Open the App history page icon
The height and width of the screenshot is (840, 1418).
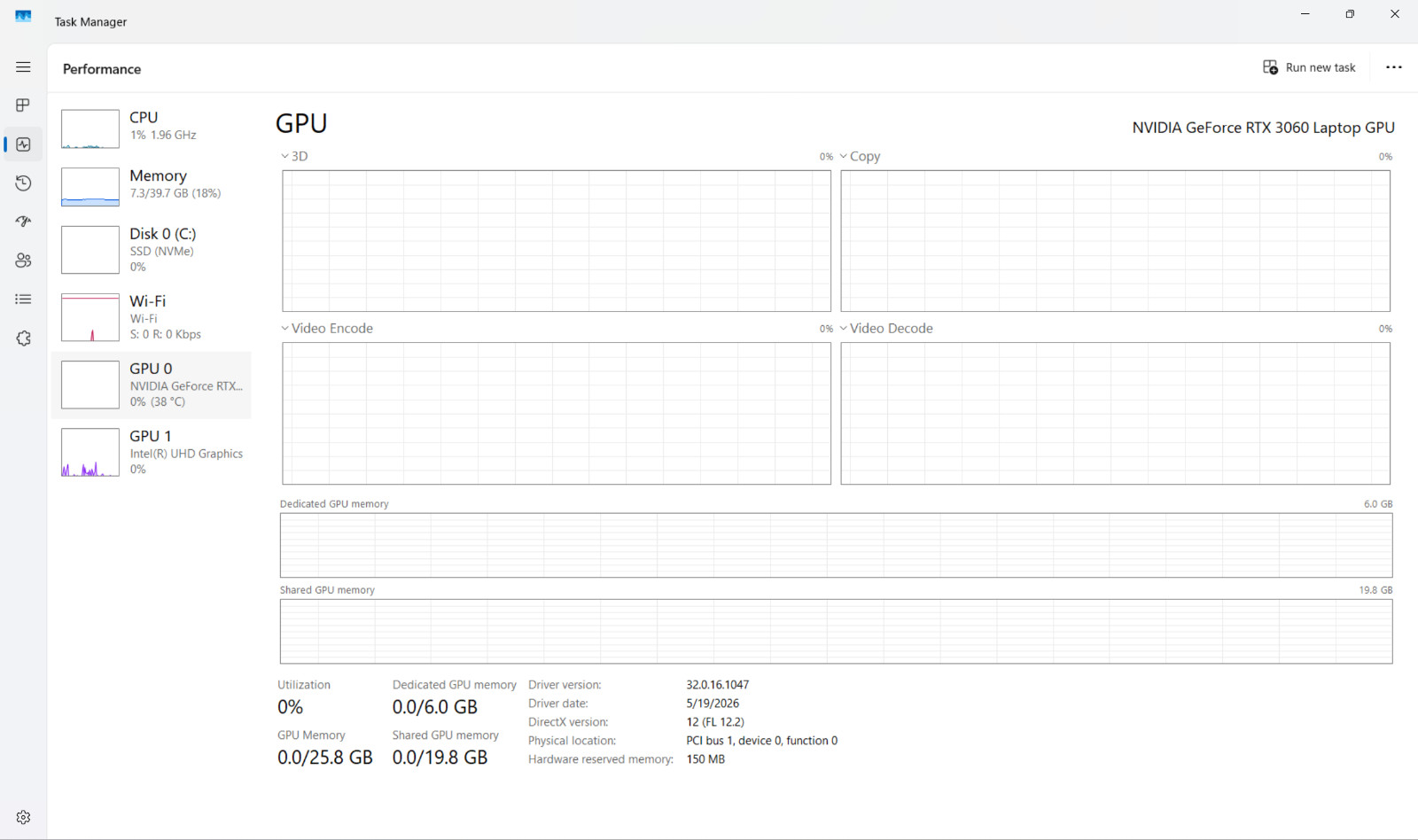click(x=23, y=183)
